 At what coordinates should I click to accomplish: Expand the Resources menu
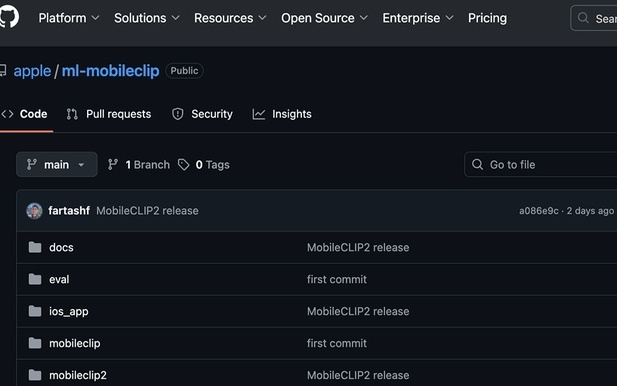(x=230, y=18)
